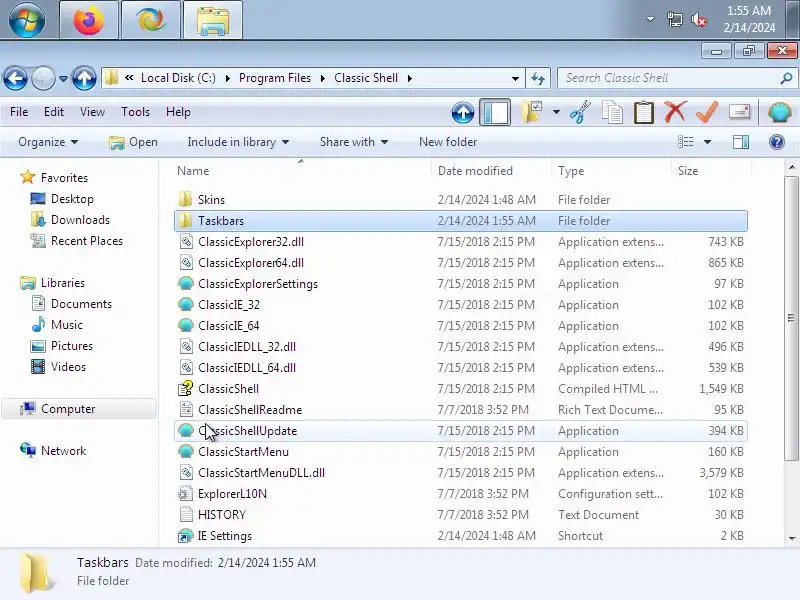Click Local Disk (C:) breadcrumb
Screen dimensions: 800x600
point(178,78)
